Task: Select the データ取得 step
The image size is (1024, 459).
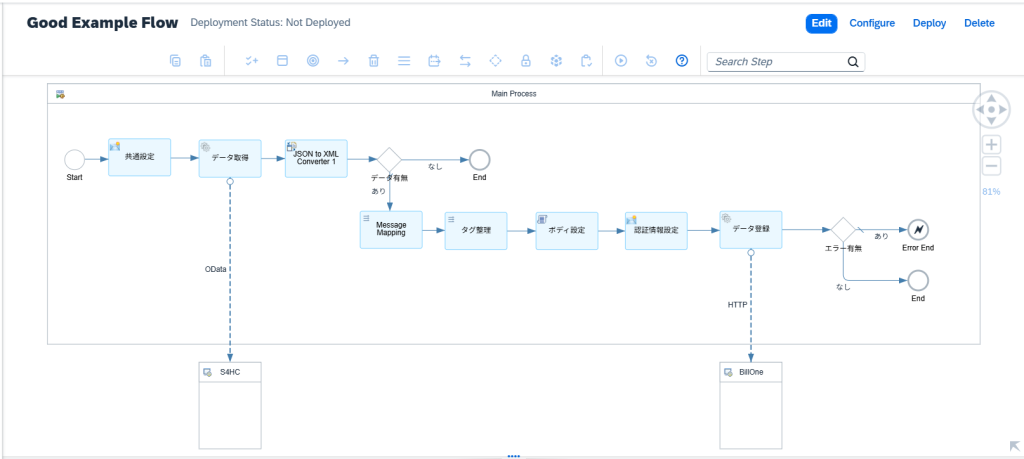Action: 230,158
